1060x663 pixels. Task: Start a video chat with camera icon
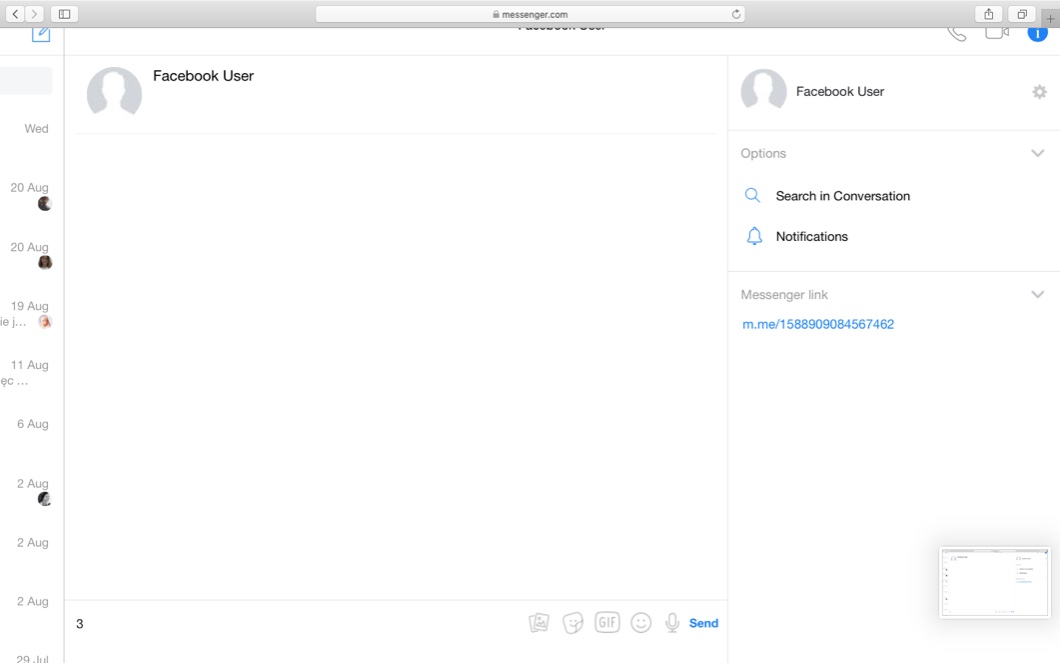click(996, 33)
